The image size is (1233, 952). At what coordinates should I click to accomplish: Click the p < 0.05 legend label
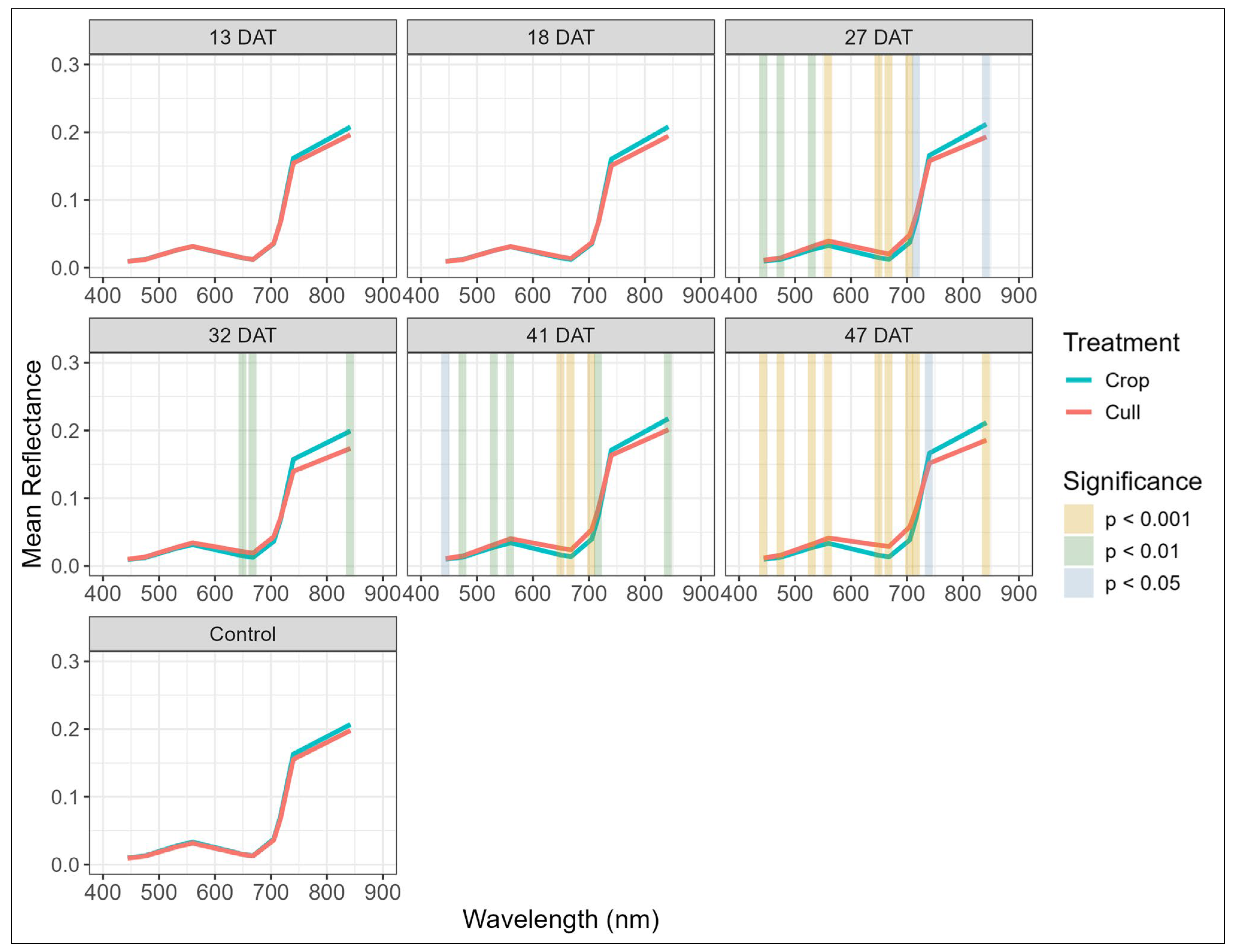tap(1142, 583)
